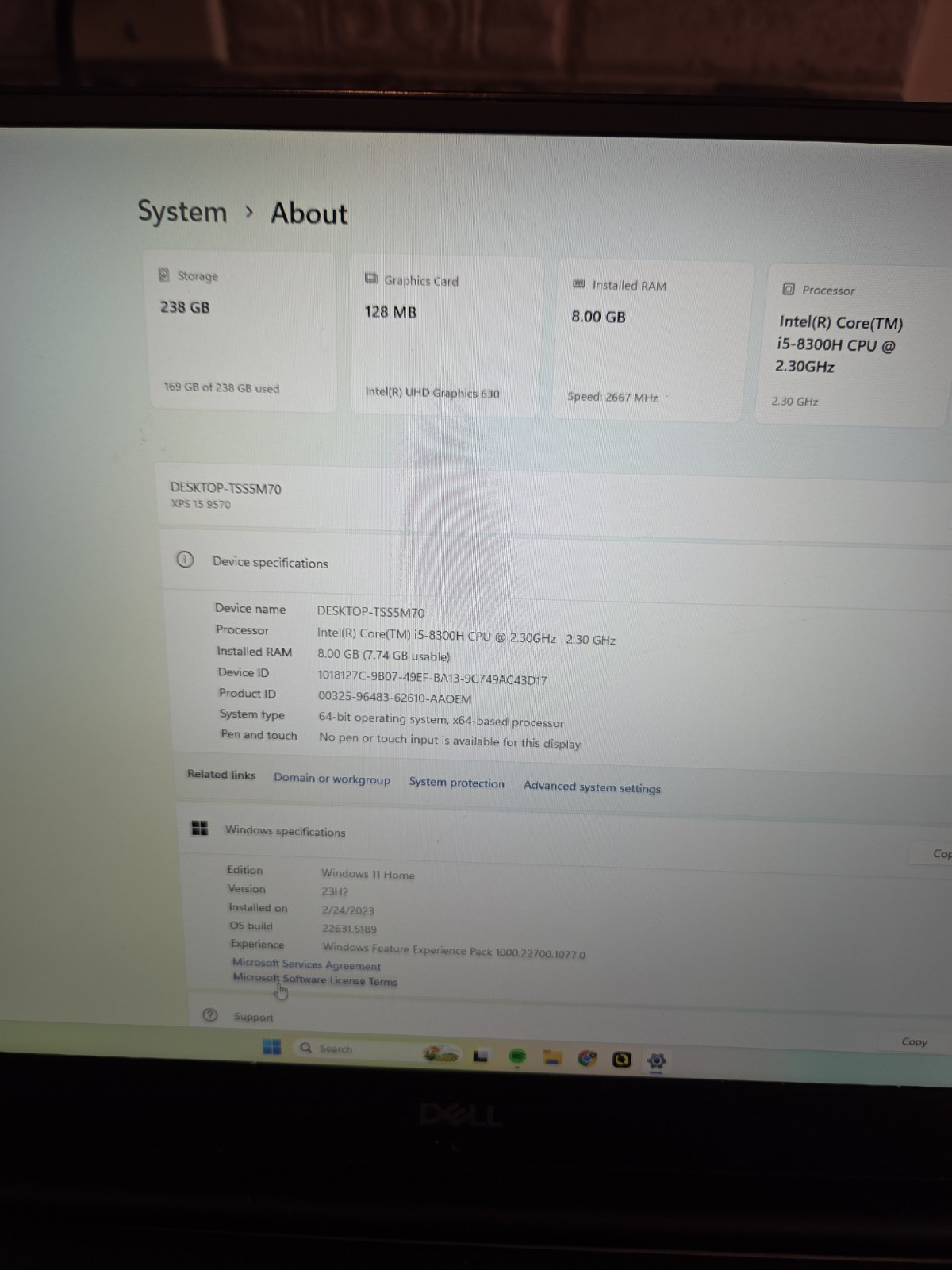Select device name DESKTOP-TSS5M70 in specifications
Viewport: 952px width, 1270px height.
pyautogui.click(x=370, y=612)
